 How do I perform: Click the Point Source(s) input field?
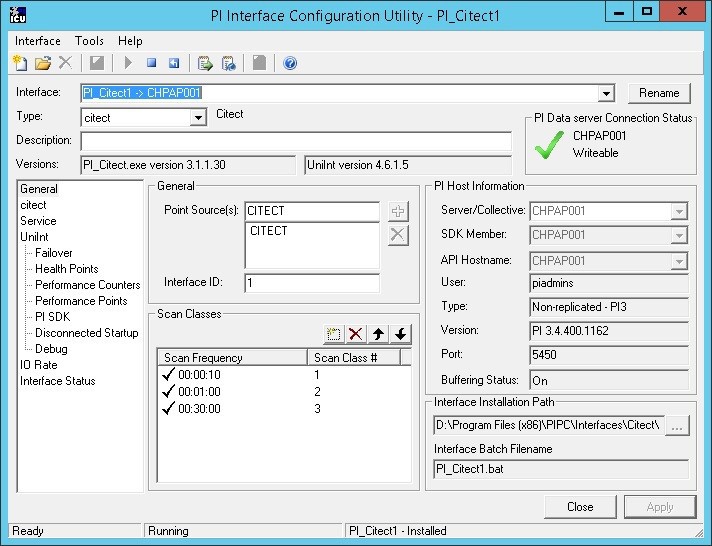pos(312,211)
